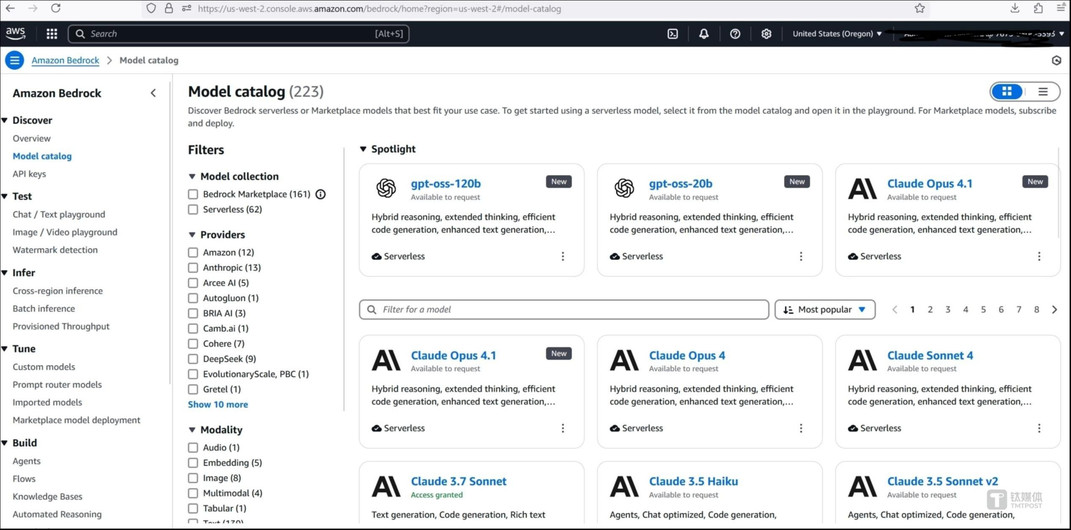Check the DeepSeek (9) provider filter
This screenshot has width=1071, height=530.
tap(193, 359)
